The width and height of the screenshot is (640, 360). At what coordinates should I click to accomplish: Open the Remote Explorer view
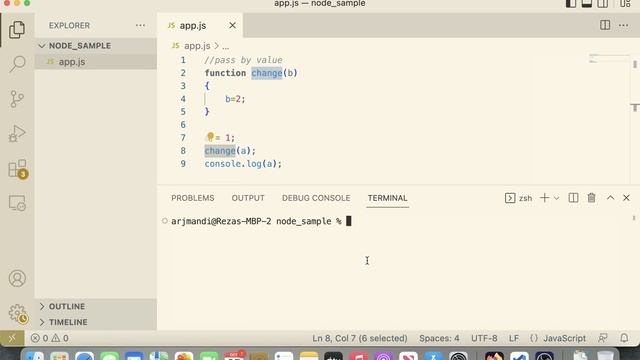pos(17,203)
